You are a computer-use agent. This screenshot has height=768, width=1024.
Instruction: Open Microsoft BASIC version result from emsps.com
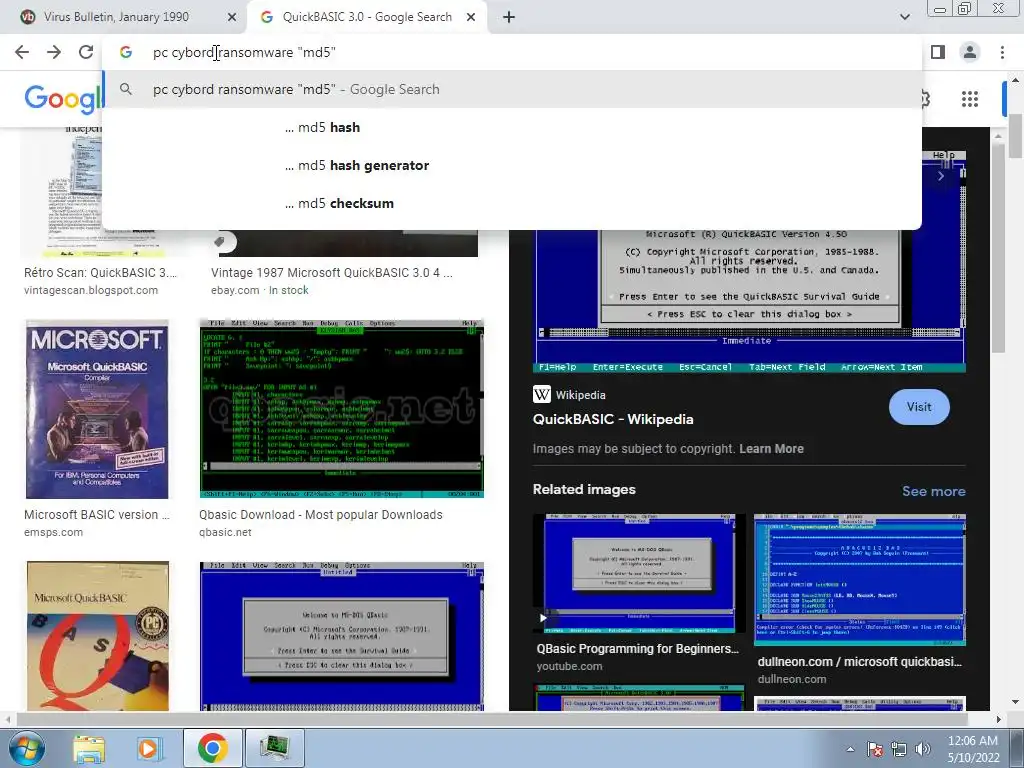[x=97, y=515]
